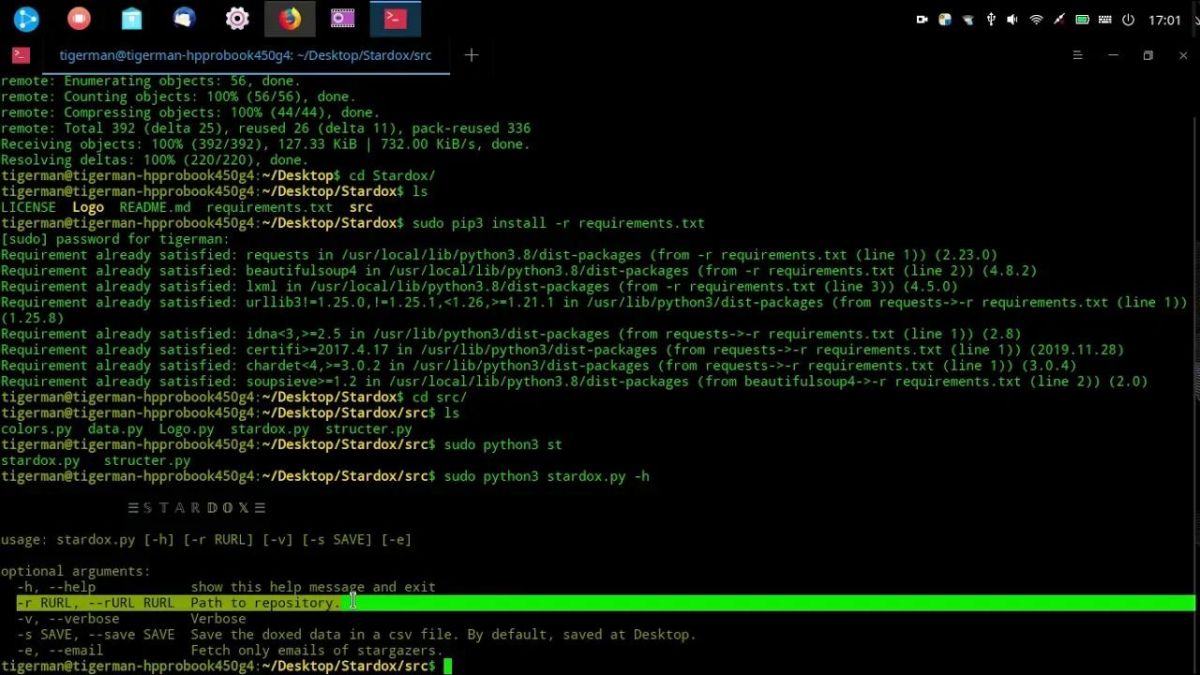Open the power shutdown menu icon

1128,19
